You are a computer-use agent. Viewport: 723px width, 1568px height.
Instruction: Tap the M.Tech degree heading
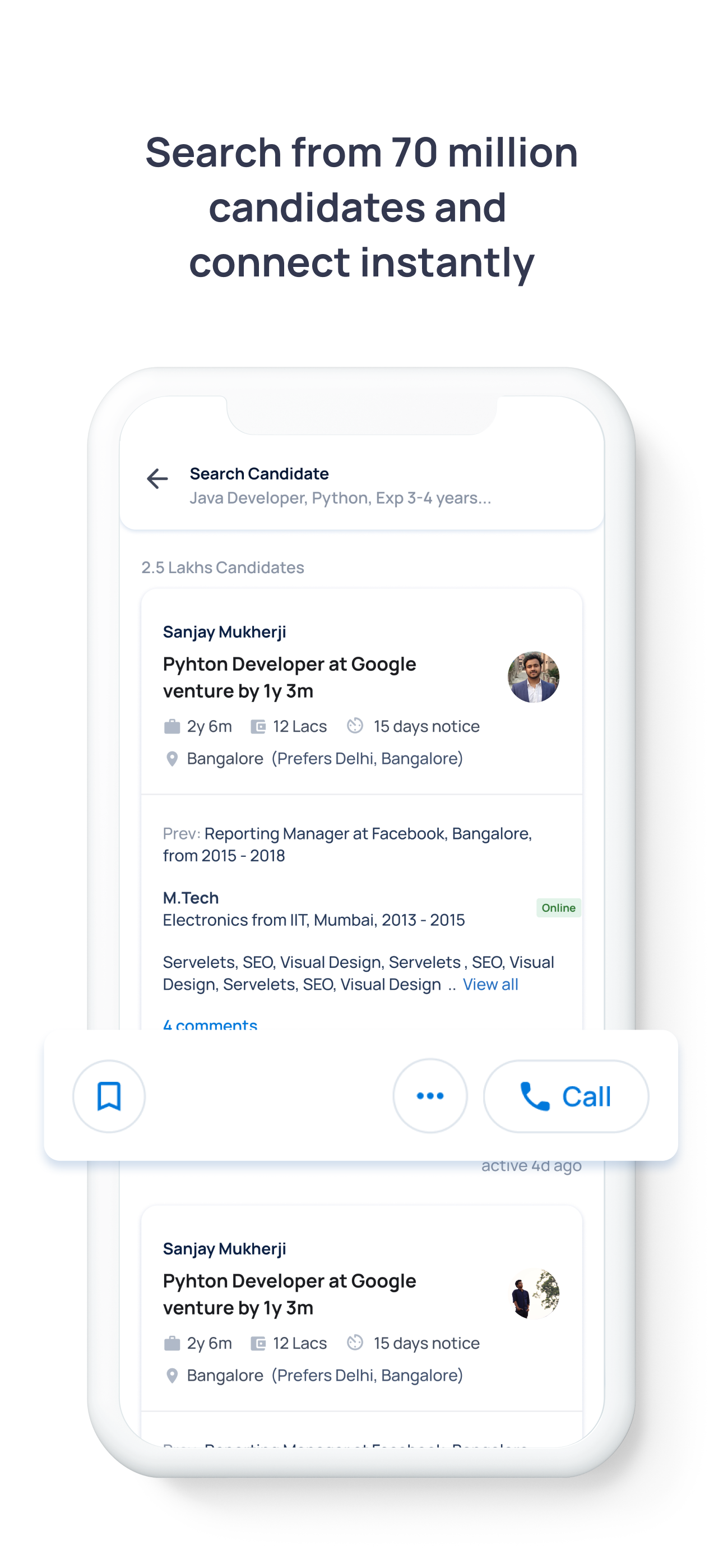tap(191, 898)
